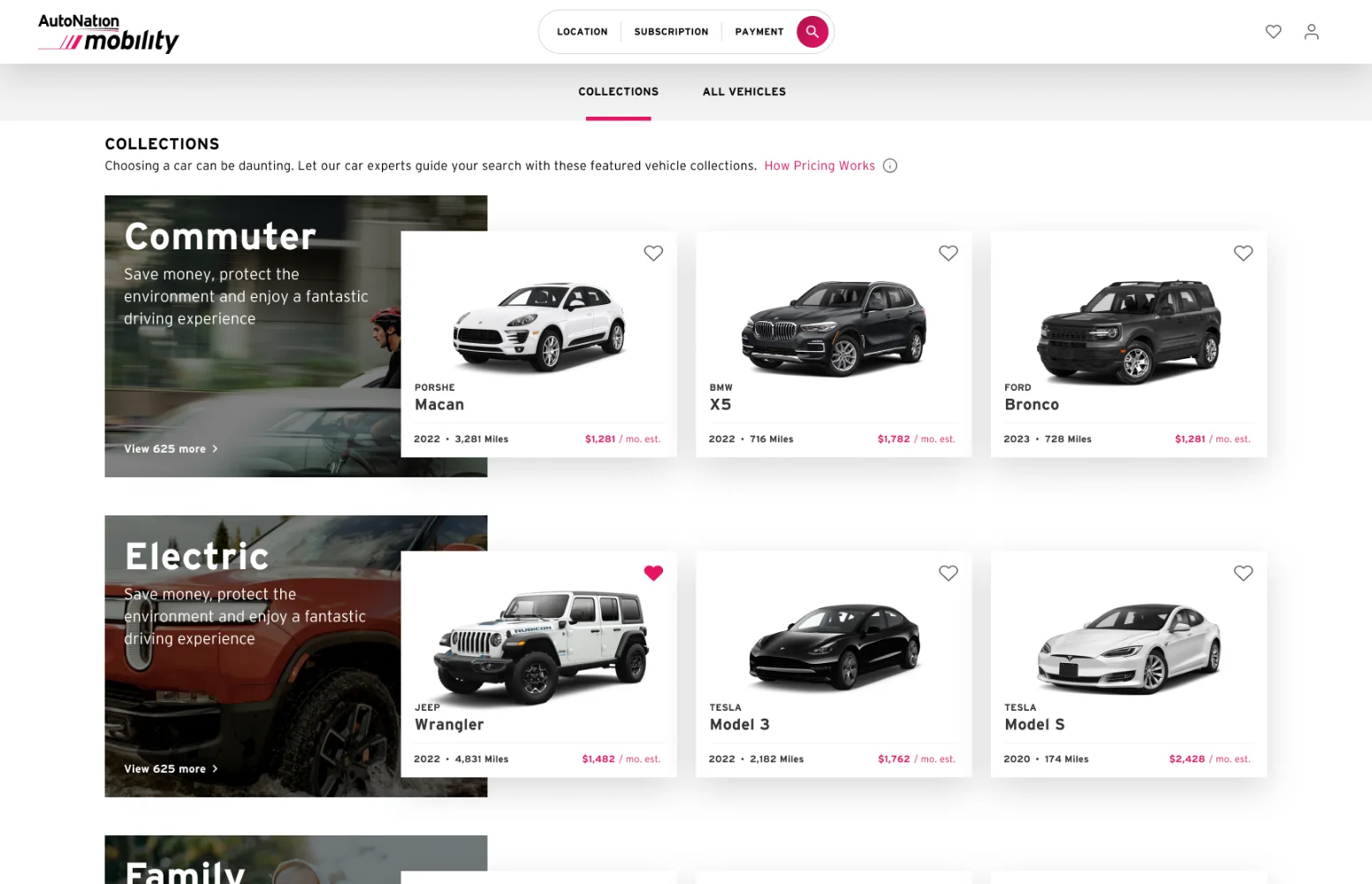Unfavorite the Jeep Wrangler filled heart
Screen dimensions: 1372x884
[x=653, y=573]
